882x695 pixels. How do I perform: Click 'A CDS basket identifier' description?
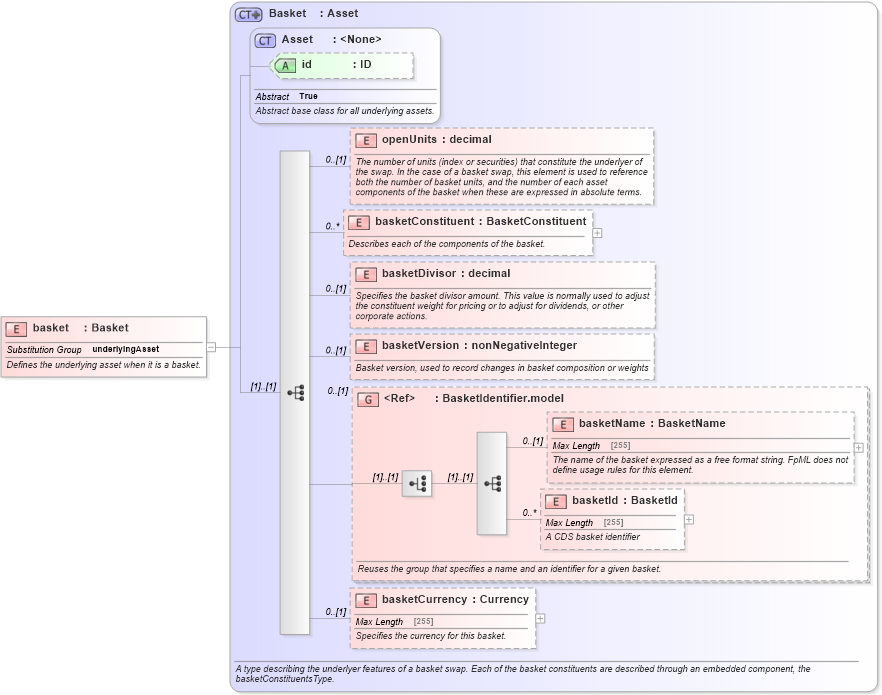pos(592,536)
